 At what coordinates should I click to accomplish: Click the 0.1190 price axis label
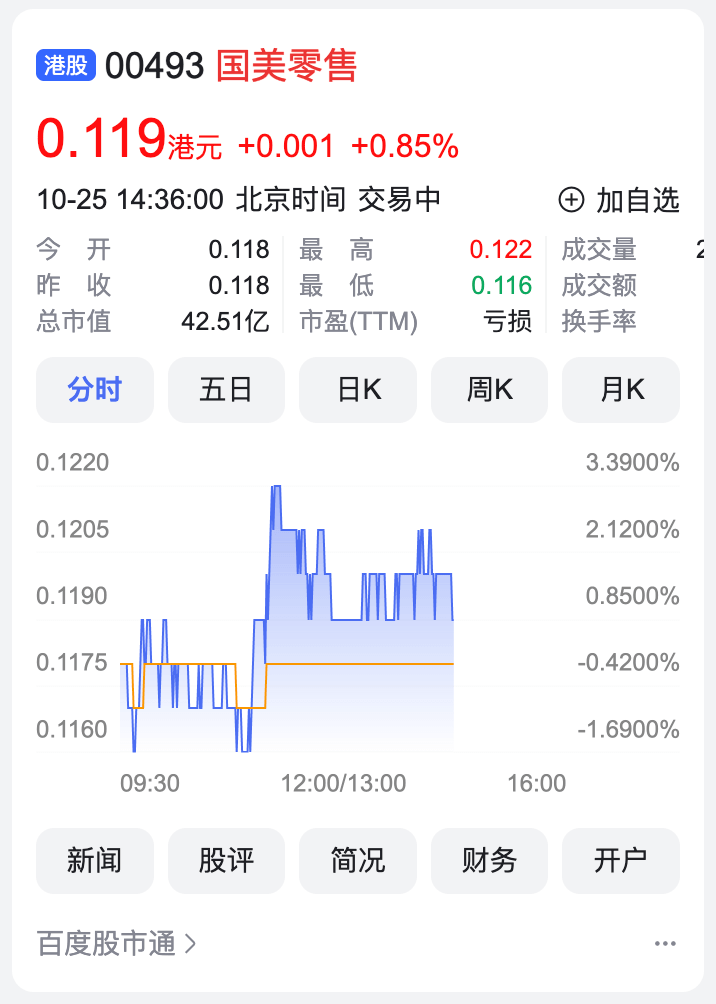72,595
